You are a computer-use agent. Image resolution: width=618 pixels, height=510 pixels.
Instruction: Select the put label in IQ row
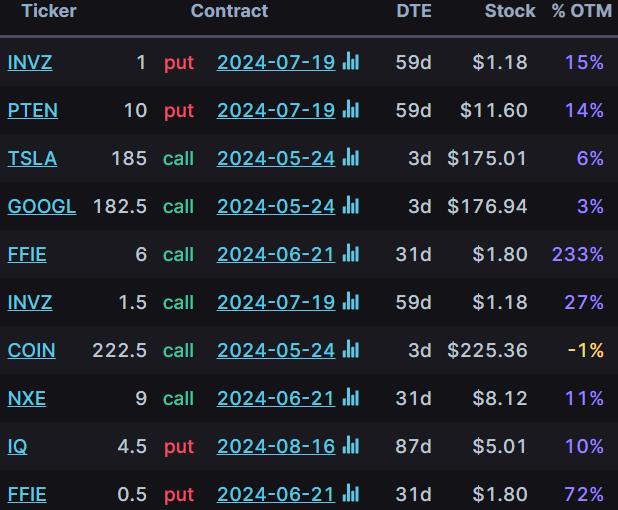coord(179,447)
